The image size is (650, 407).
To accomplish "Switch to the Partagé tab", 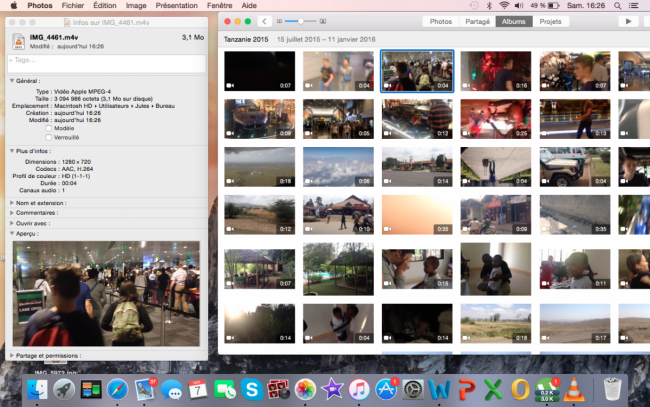I will tap(478, 21).
